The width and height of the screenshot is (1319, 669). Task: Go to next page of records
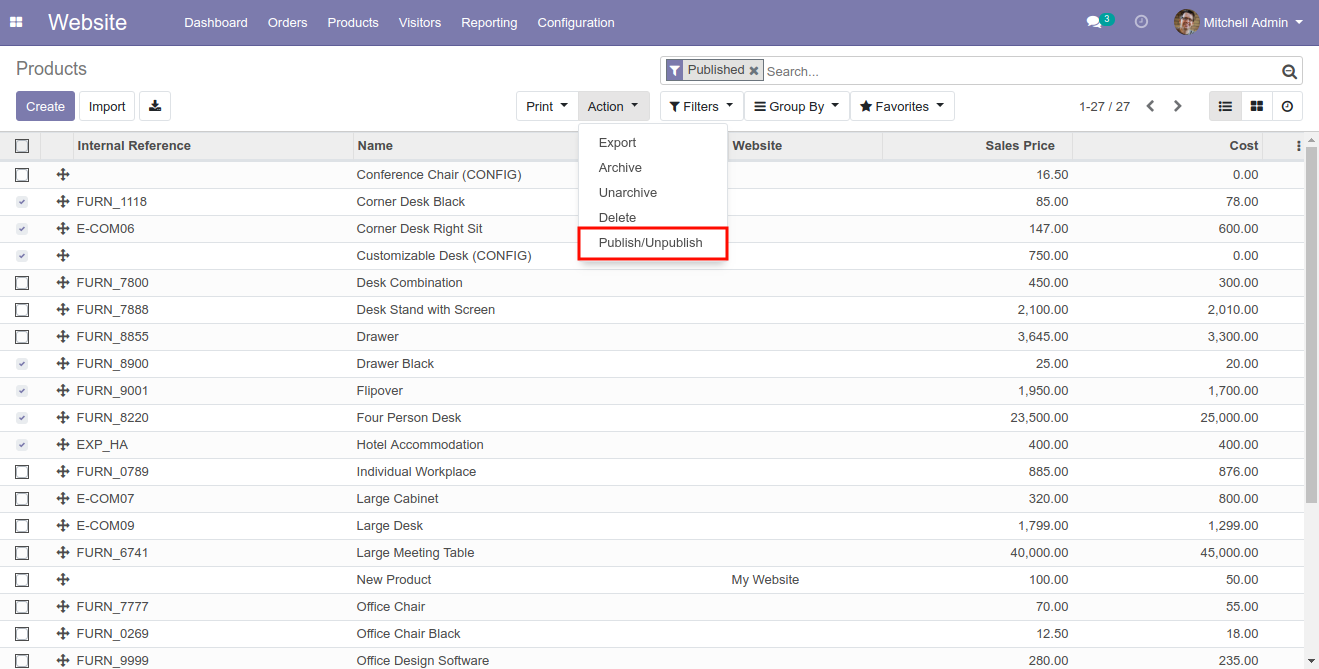[1178, 106]
